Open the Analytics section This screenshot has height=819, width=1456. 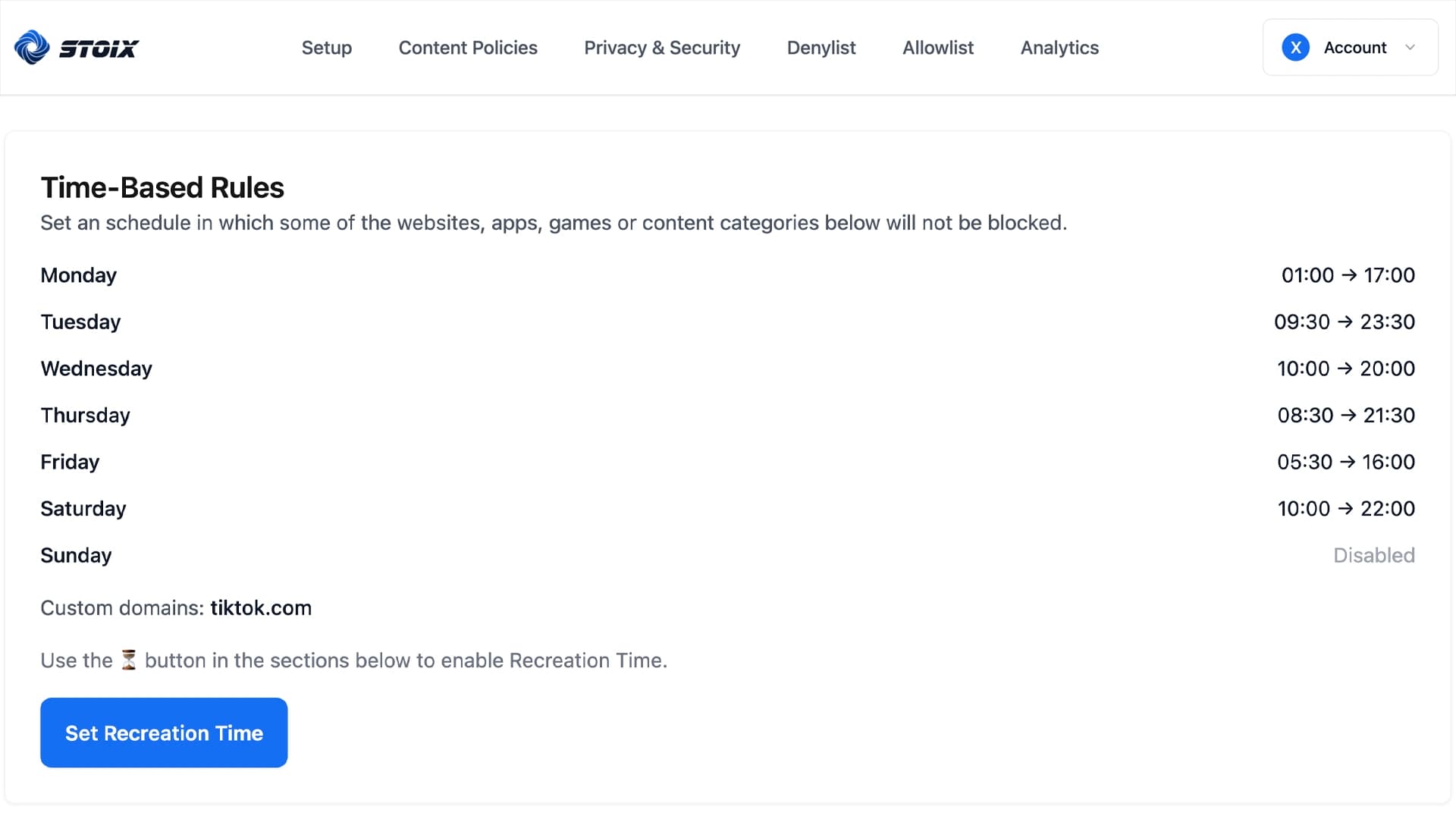pyautogui.click(x=1059, y=47)
